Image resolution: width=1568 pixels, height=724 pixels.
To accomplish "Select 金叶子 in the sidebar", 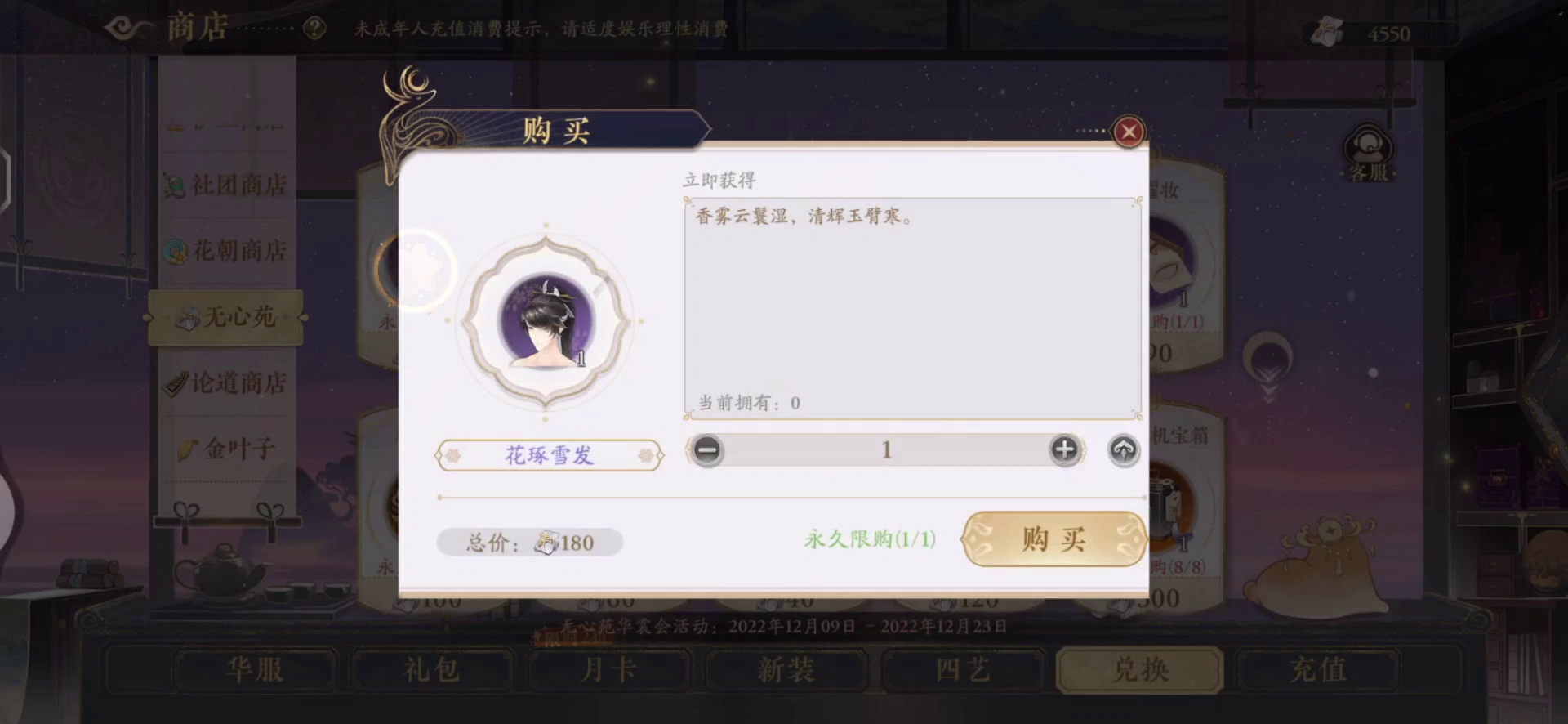I will click(226, 448).
